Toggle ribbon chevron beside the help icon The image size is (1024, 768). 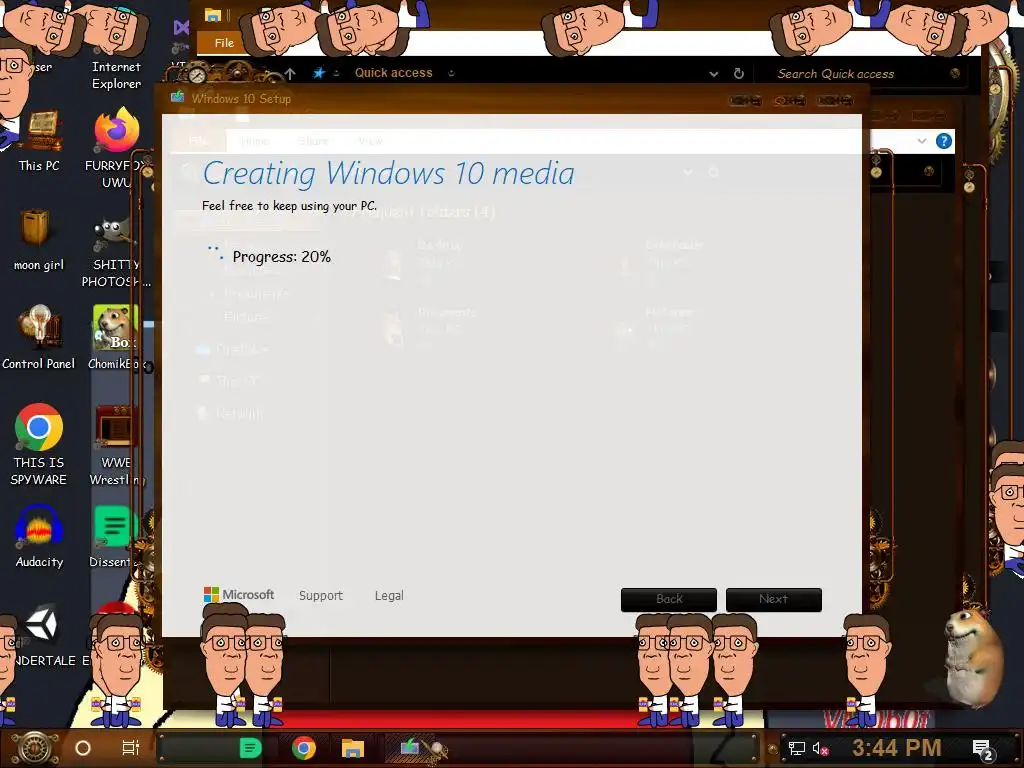click(921, 141)
